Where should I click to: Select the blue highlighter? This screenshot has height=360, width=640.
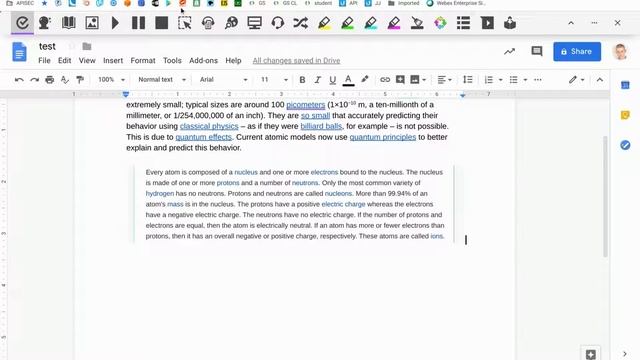click(371, 23)
